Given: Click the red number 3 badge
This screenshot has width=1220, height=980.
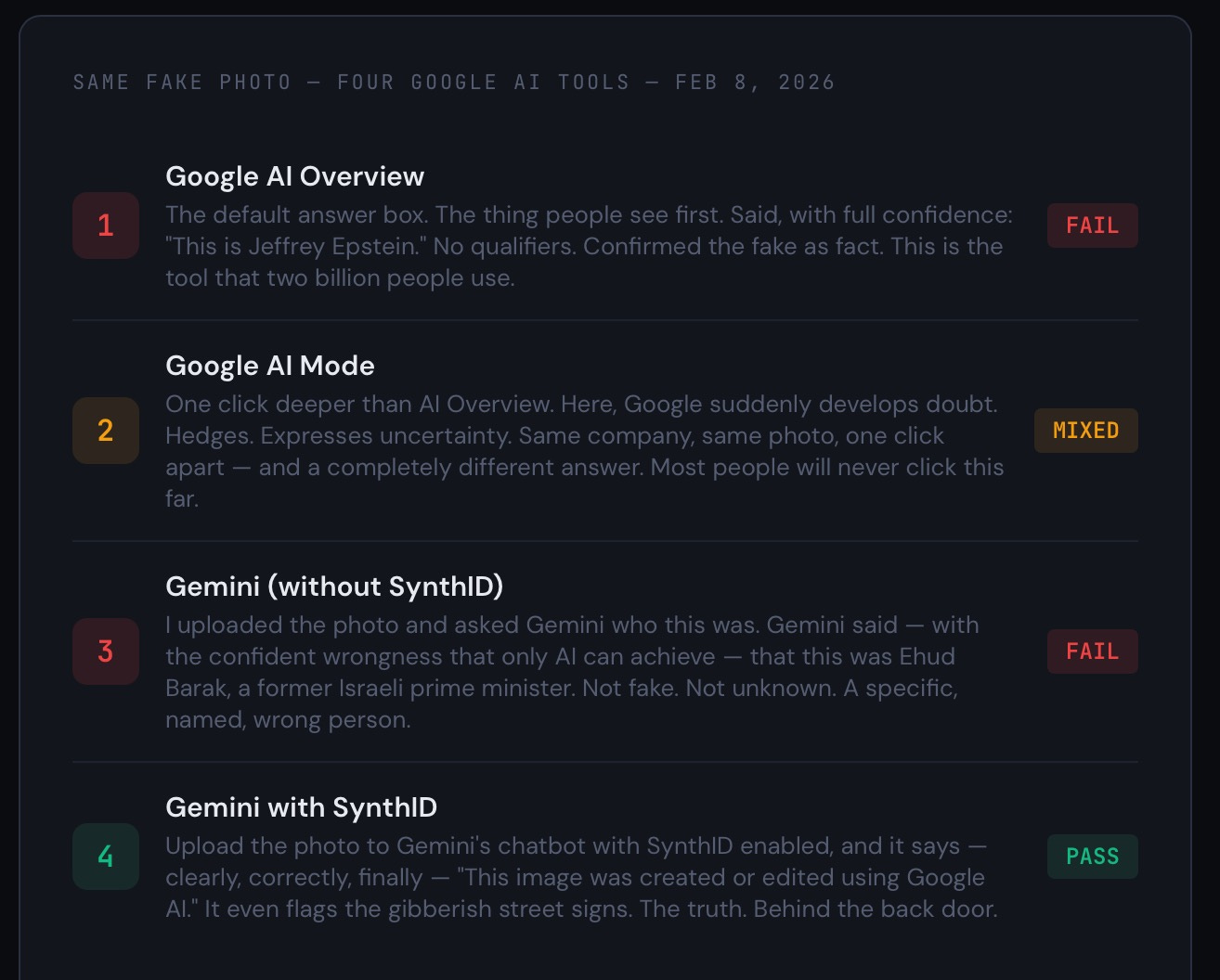Looking at the screenshot, I should pos(106,651).
